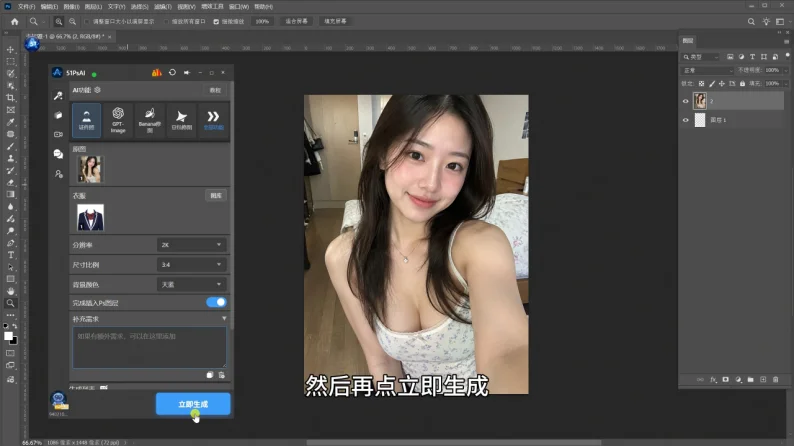Select the Brush tool
The width and height of the screenshot is (794, 447).
click(x=10, y=146)
